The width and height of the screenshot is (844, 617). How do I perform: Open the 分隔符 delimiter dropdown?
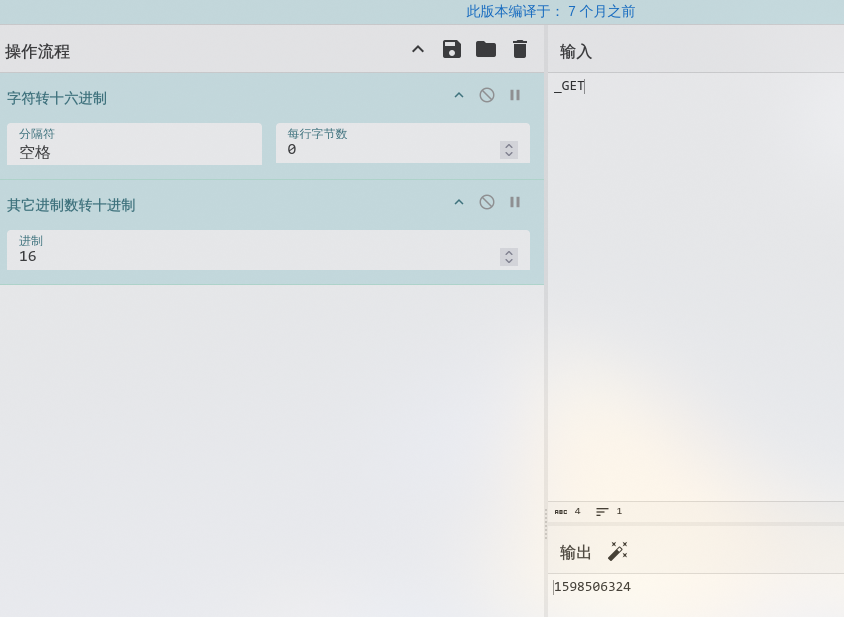135,144
